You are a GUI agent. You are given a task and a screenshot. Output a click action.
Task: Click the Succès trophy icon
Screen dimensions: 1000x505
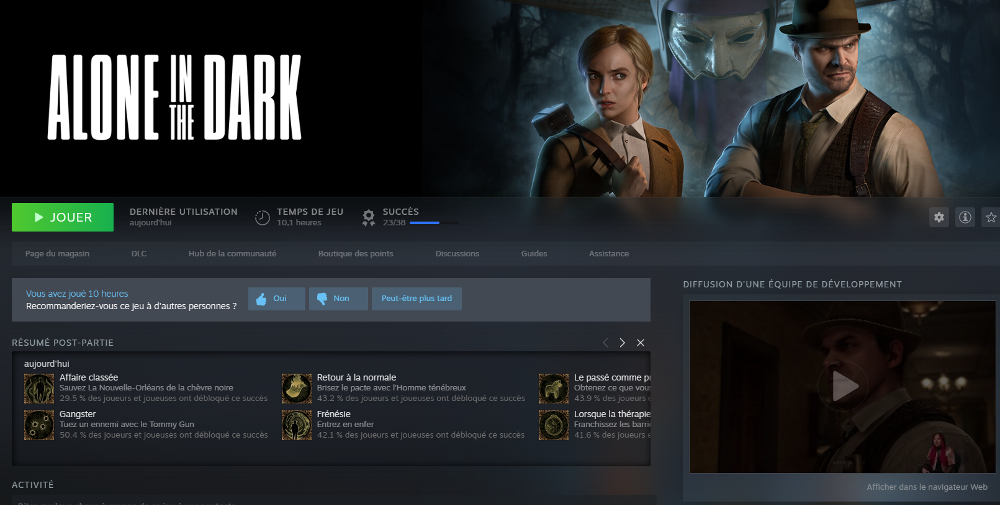(x=368, y=217)
